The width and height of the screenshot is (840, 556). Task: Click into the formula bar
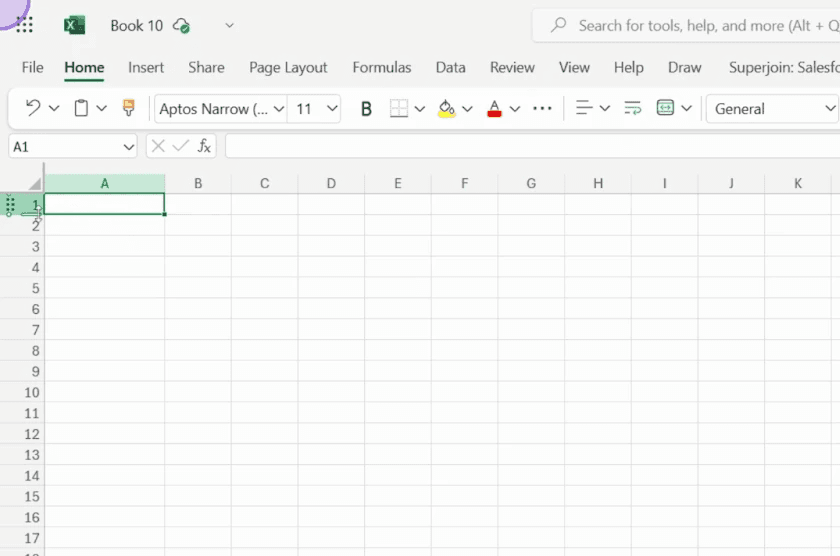point(532,146)
